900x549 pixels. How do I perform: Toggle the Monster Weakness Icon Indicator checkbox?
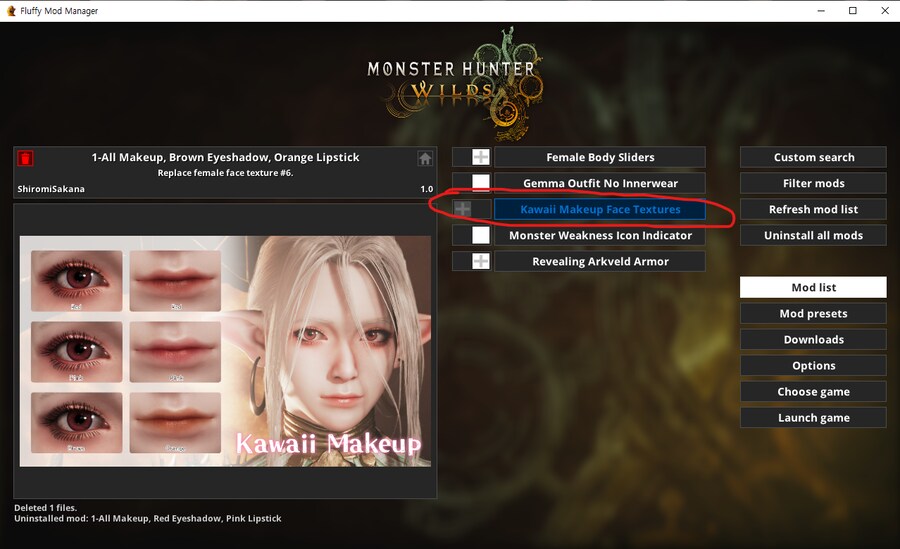coord(480,235)
